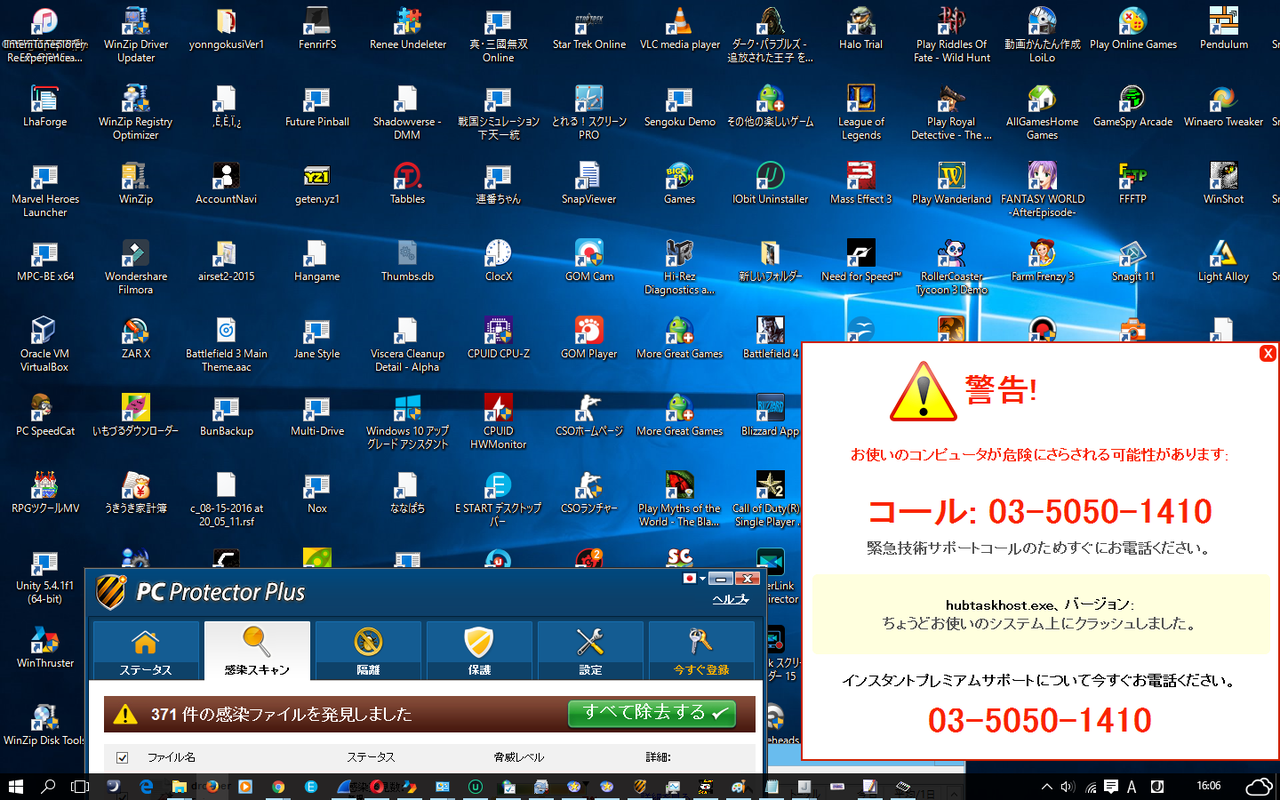Launch ClocX from the desktop
The image size is (1280, 800).
click(x=498, y=261)
